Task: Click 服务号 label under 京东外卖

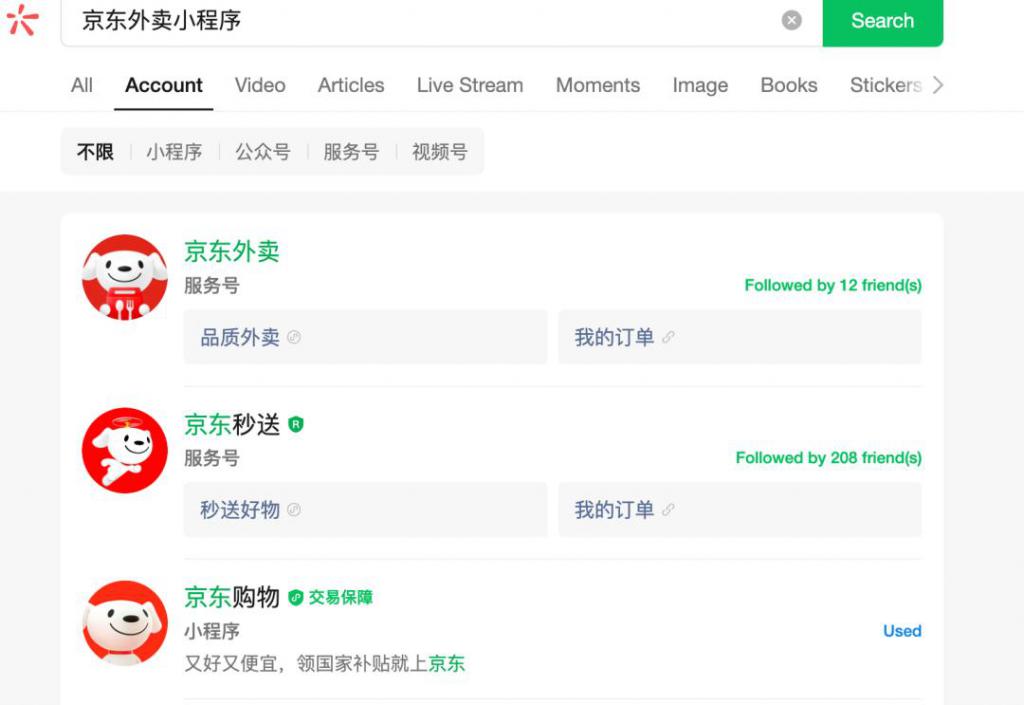Action: pyautogui.click(x=212, y=285)
